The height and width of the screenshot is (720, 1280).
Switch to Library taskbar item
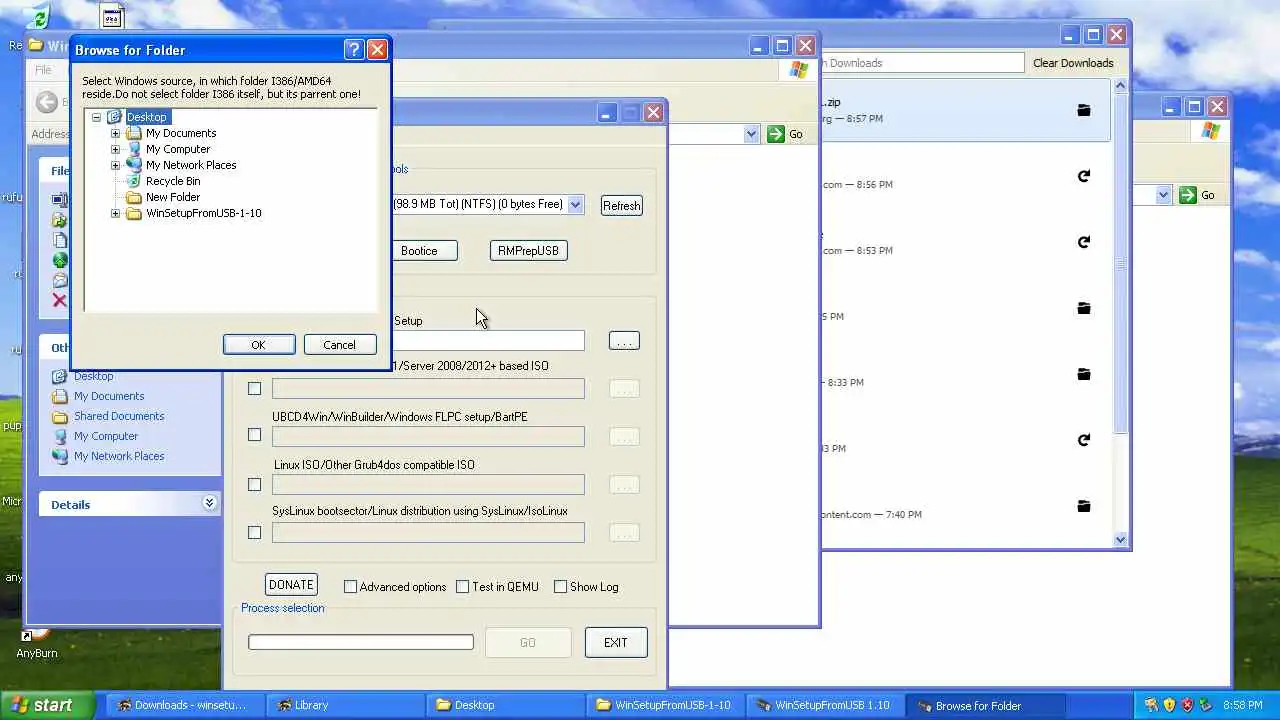click(345, 705)
